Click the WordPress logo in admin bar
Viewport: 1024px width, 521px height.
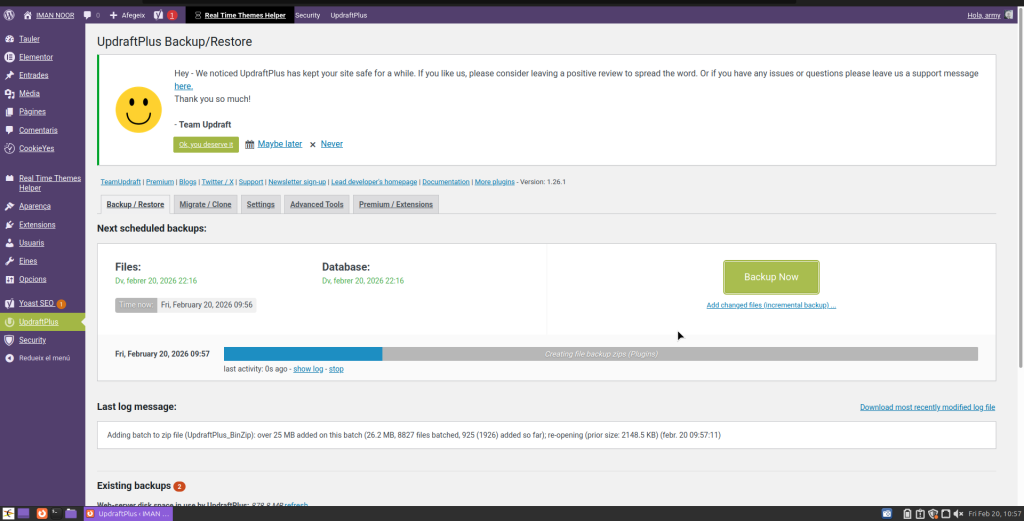(9, 15)
